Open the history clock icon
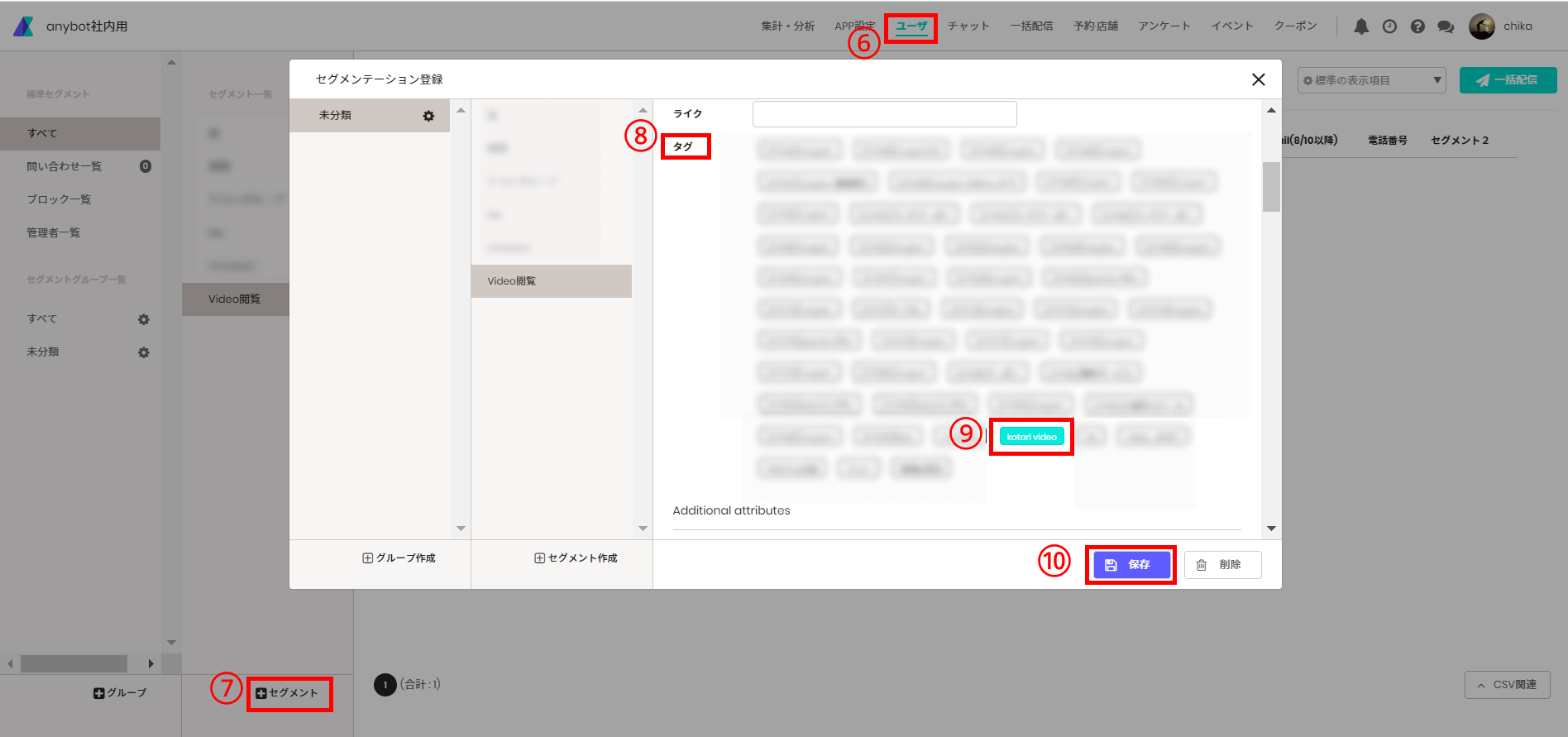 click(x=1389, y=26)
